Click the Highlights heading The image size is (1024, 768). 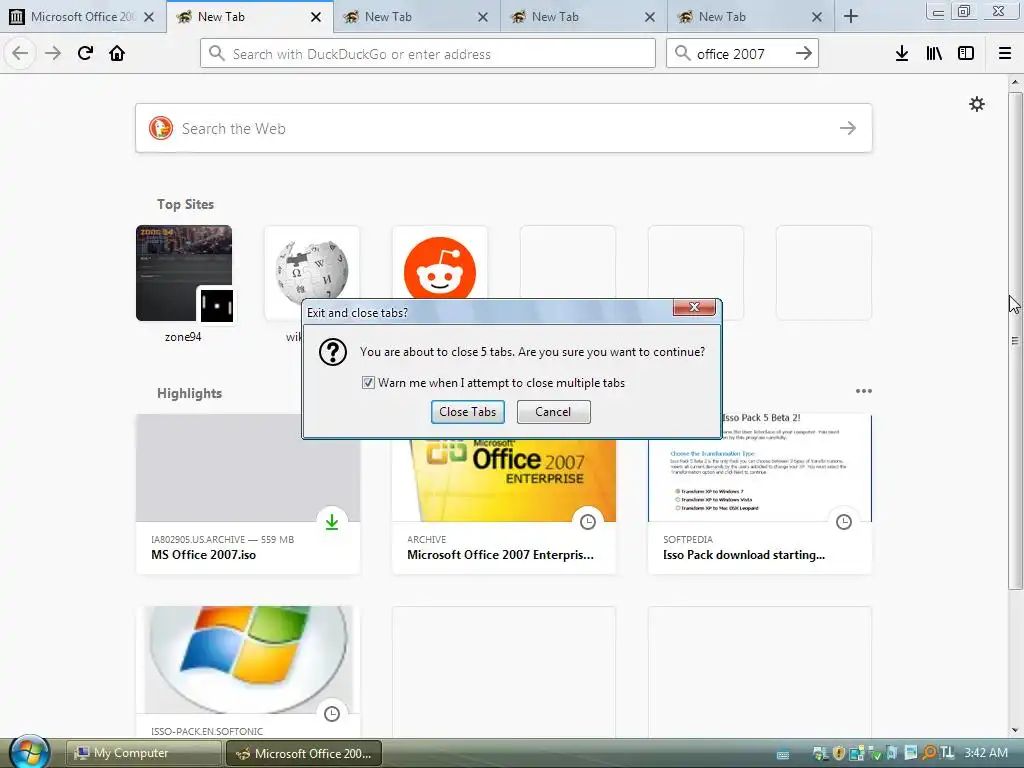click(189, 393)
